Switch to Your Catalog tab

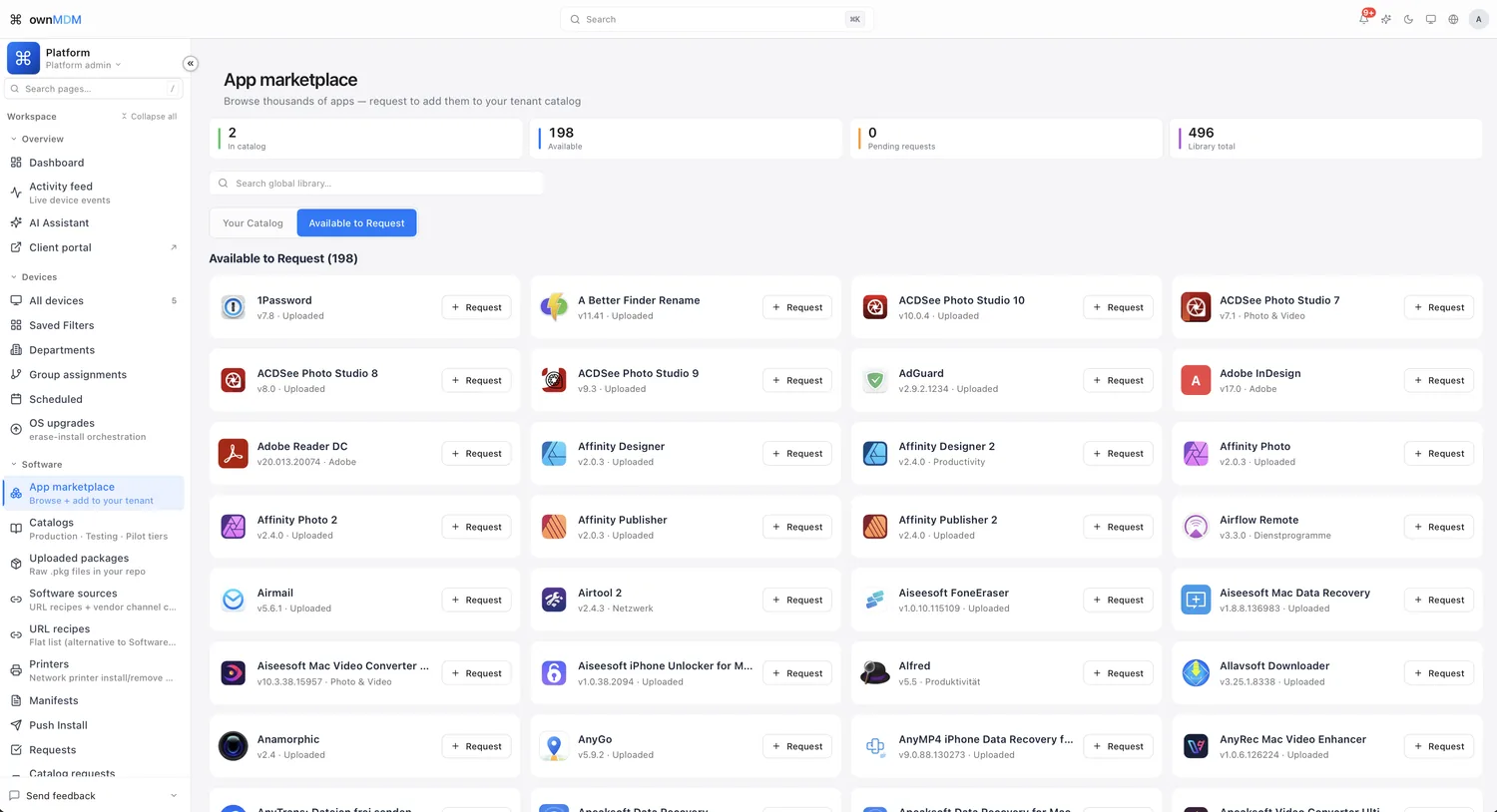252,223
